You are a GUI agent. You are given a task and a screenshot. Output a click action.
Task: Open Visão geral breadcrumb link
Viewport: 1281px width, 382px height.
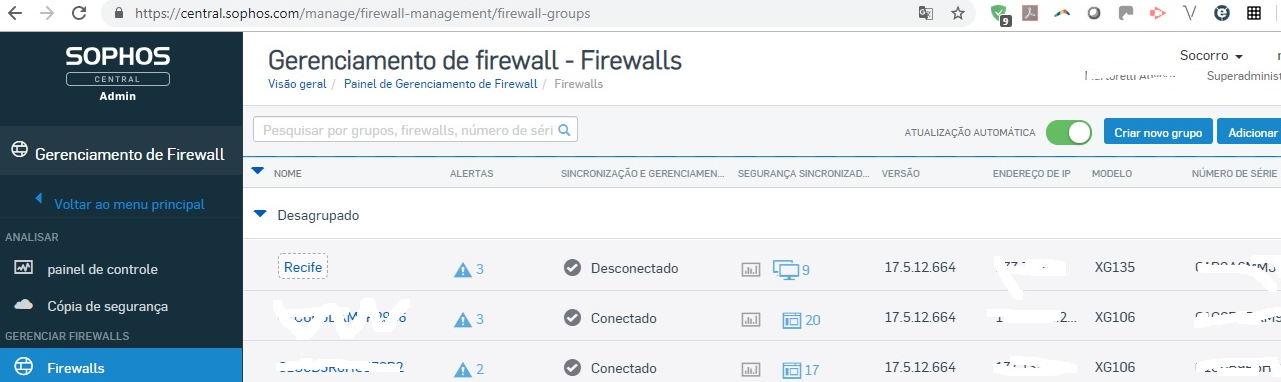coord(297,84)
